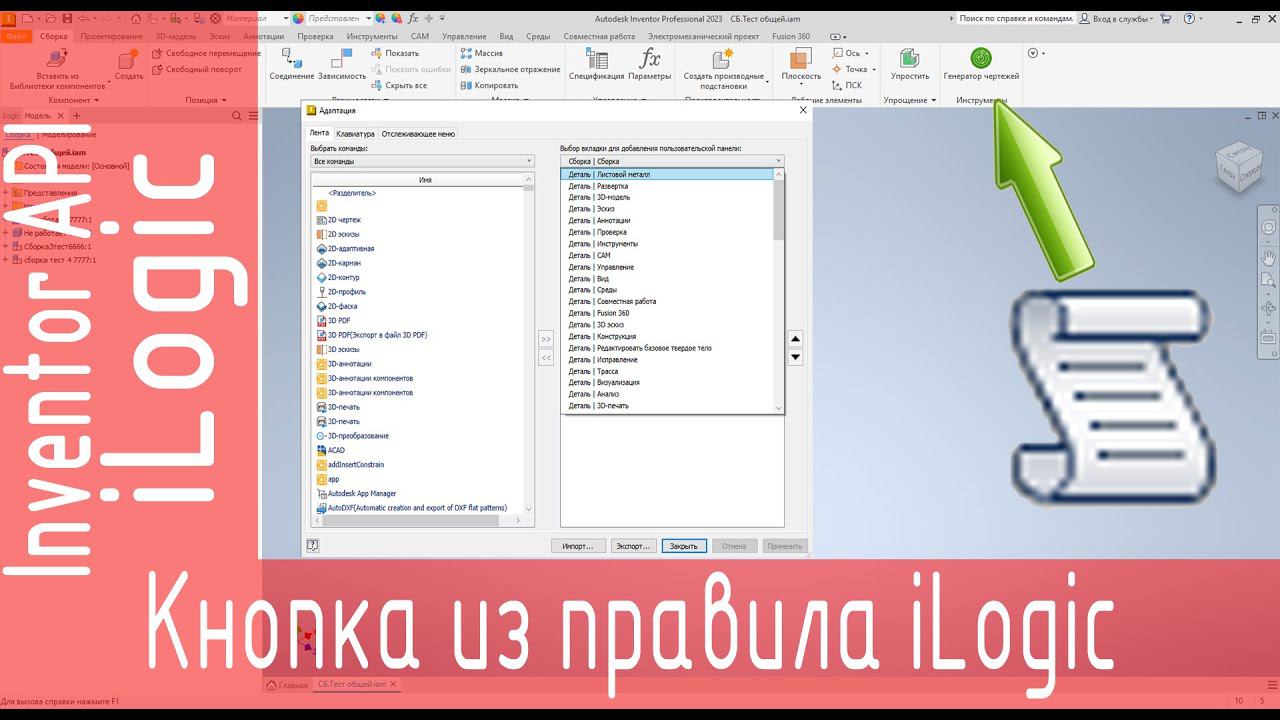The height and width of the screenshot is (720, 1280).
Task: Click the Экспорт... button
Action: tap(633, 546)
